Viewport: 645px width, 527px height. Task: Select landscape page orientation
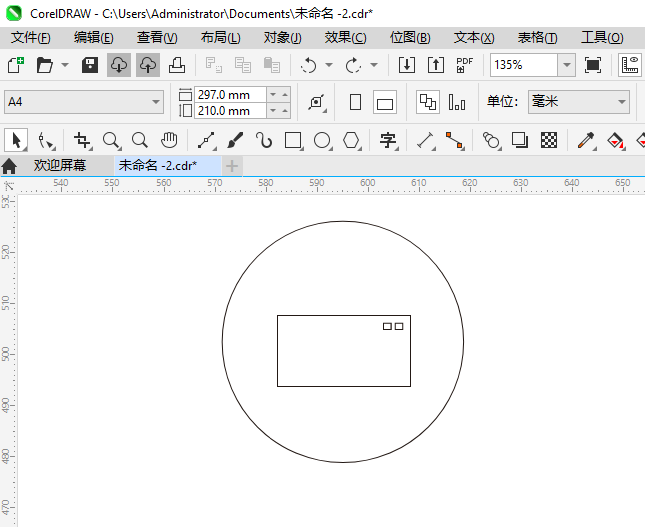pos(385,102)
